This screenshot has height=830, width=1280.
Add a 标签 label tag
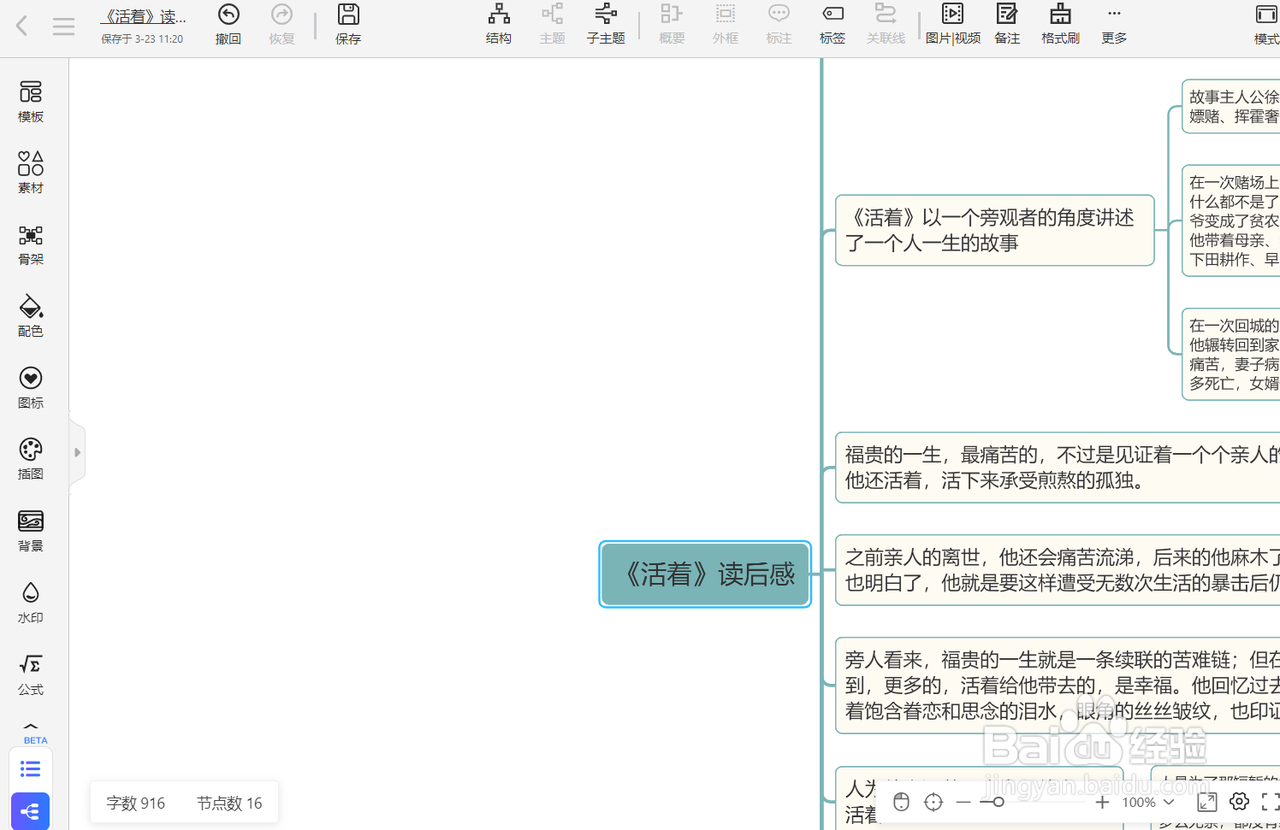[832, 25]
